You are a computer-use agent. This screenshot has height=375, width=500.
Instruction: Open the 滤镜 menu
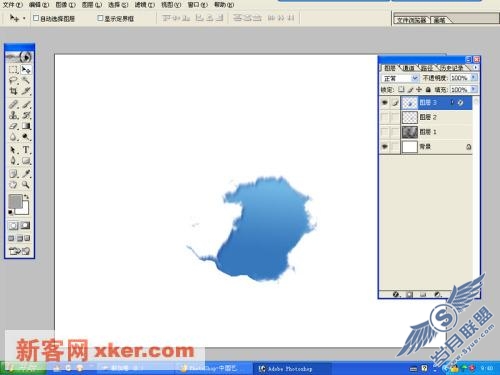[x=145, y=5]
